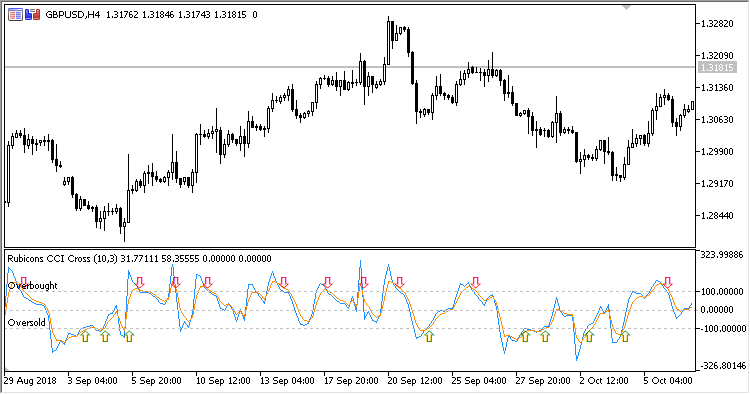The image size is (750, 394).
Task: Click the green arrow above 5 Sep 20:00
Action: [129, 337]
